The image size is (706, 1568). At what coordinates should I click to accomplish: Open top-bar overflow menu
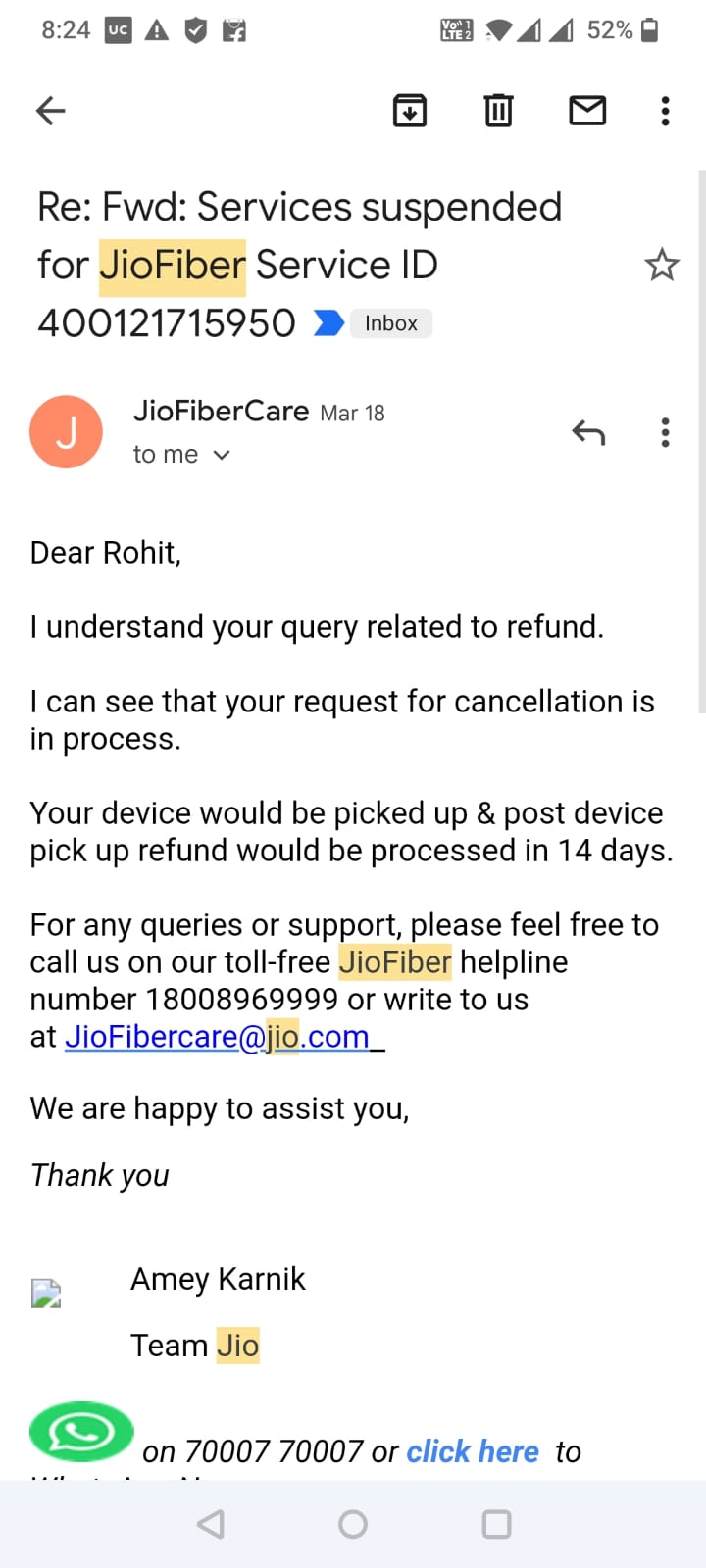666,111
